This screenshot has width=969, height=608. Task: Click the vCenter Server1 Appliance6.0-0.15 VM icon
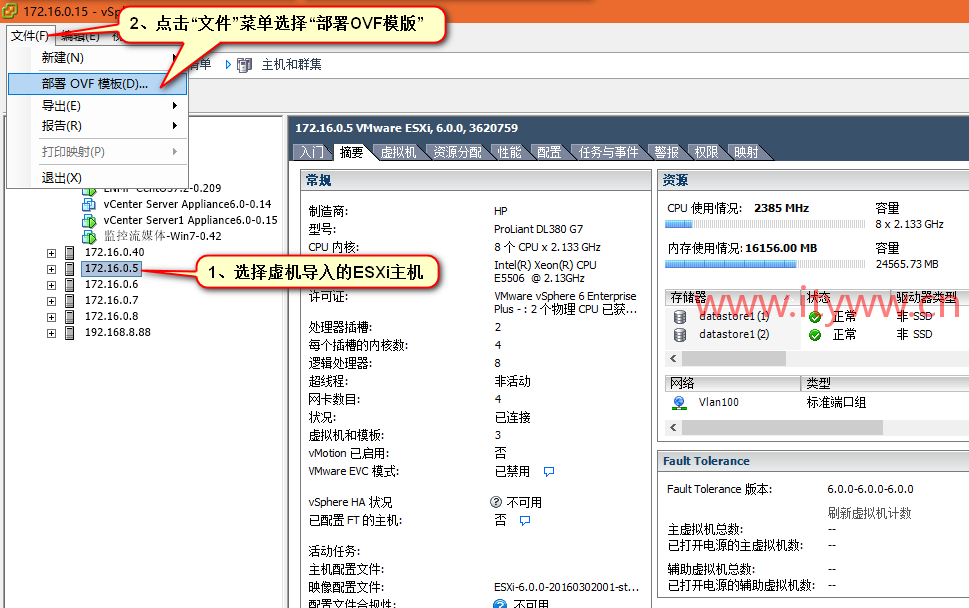click(x=89, y=221)
